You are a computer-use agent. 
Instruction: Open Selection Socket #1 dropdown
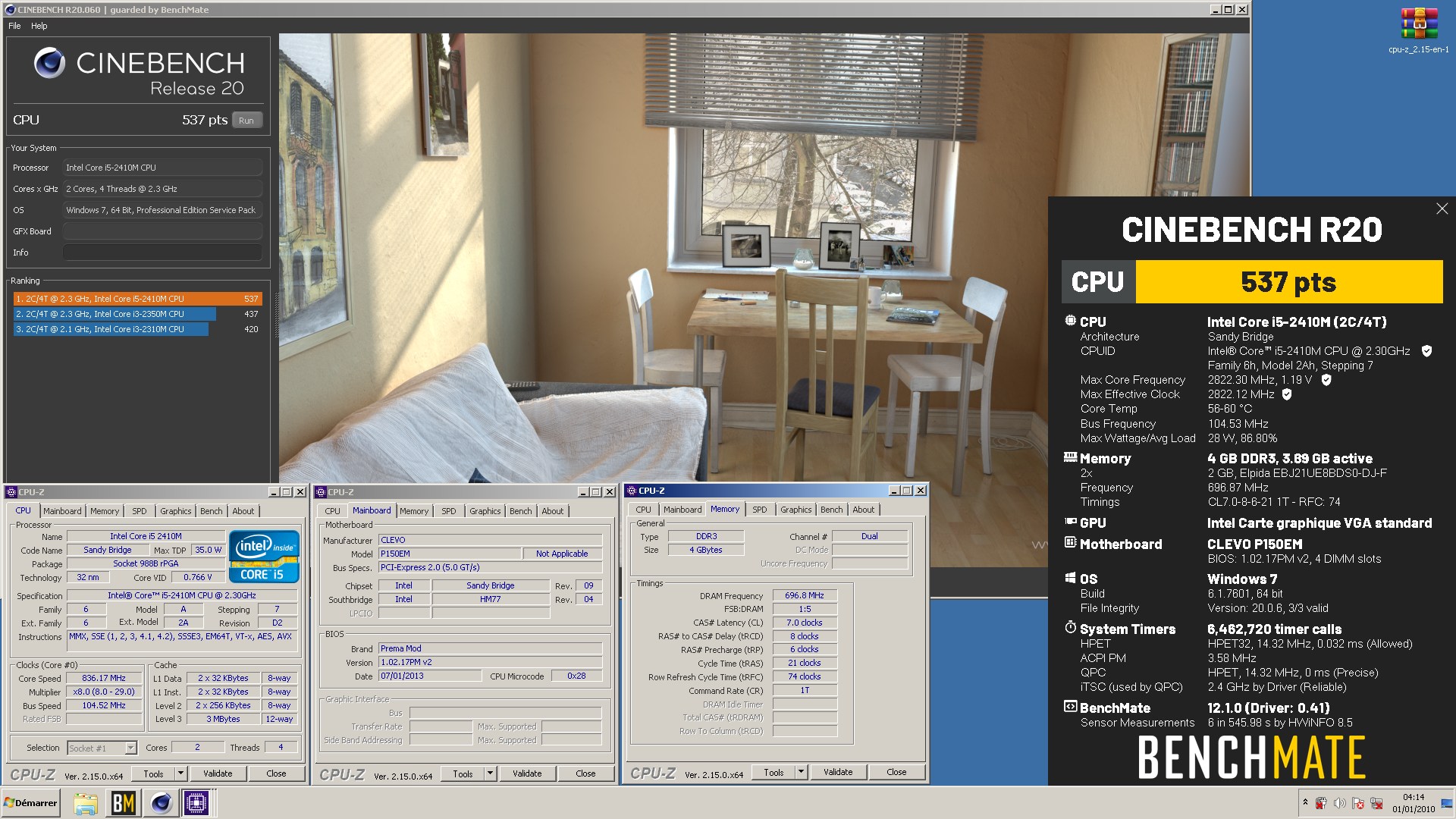point(102,748)
